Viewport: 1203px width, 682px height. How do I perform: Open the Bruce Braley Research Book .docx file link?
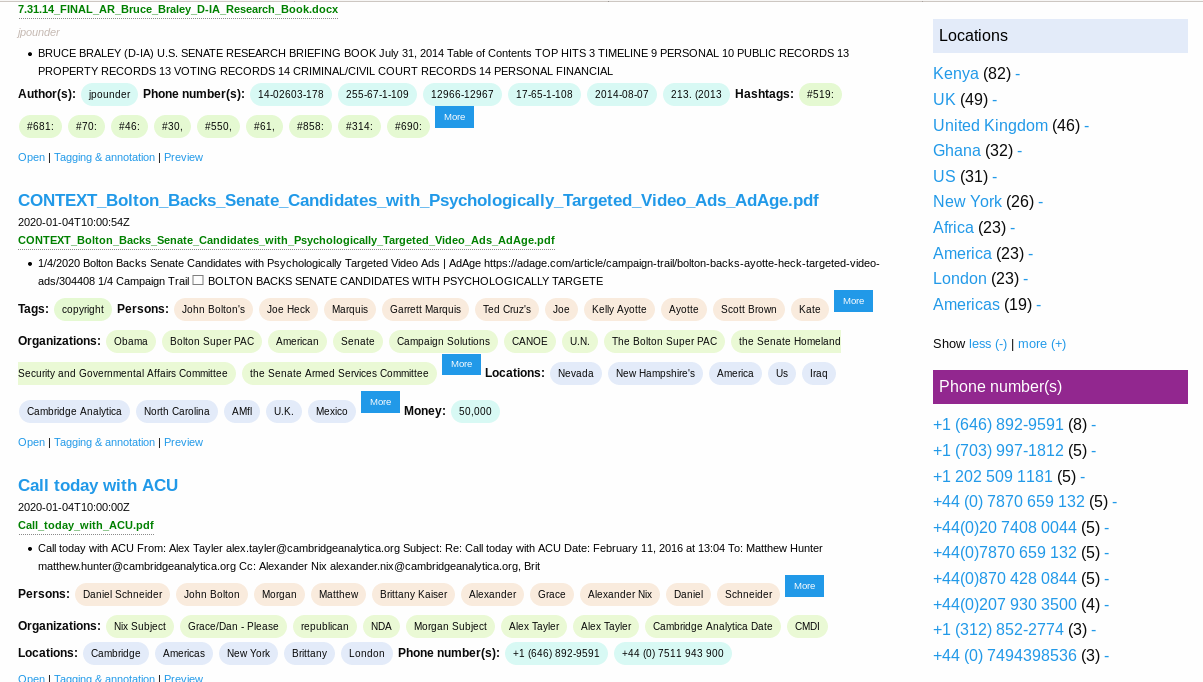(x=178, y=10)
